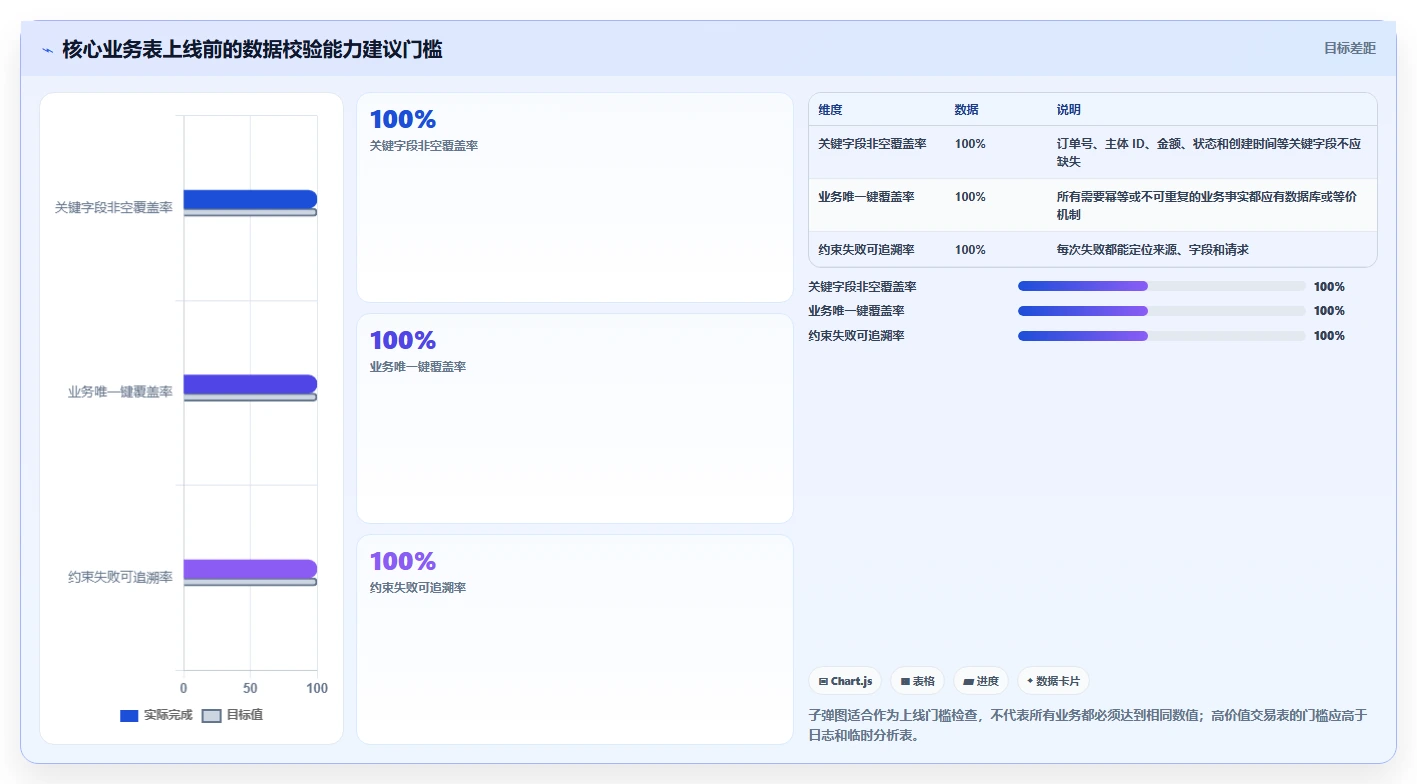The width and height of the screenshot is (1417, 784).
Task: Toggle the 目标值 legend item
Action: coord(232,715)
